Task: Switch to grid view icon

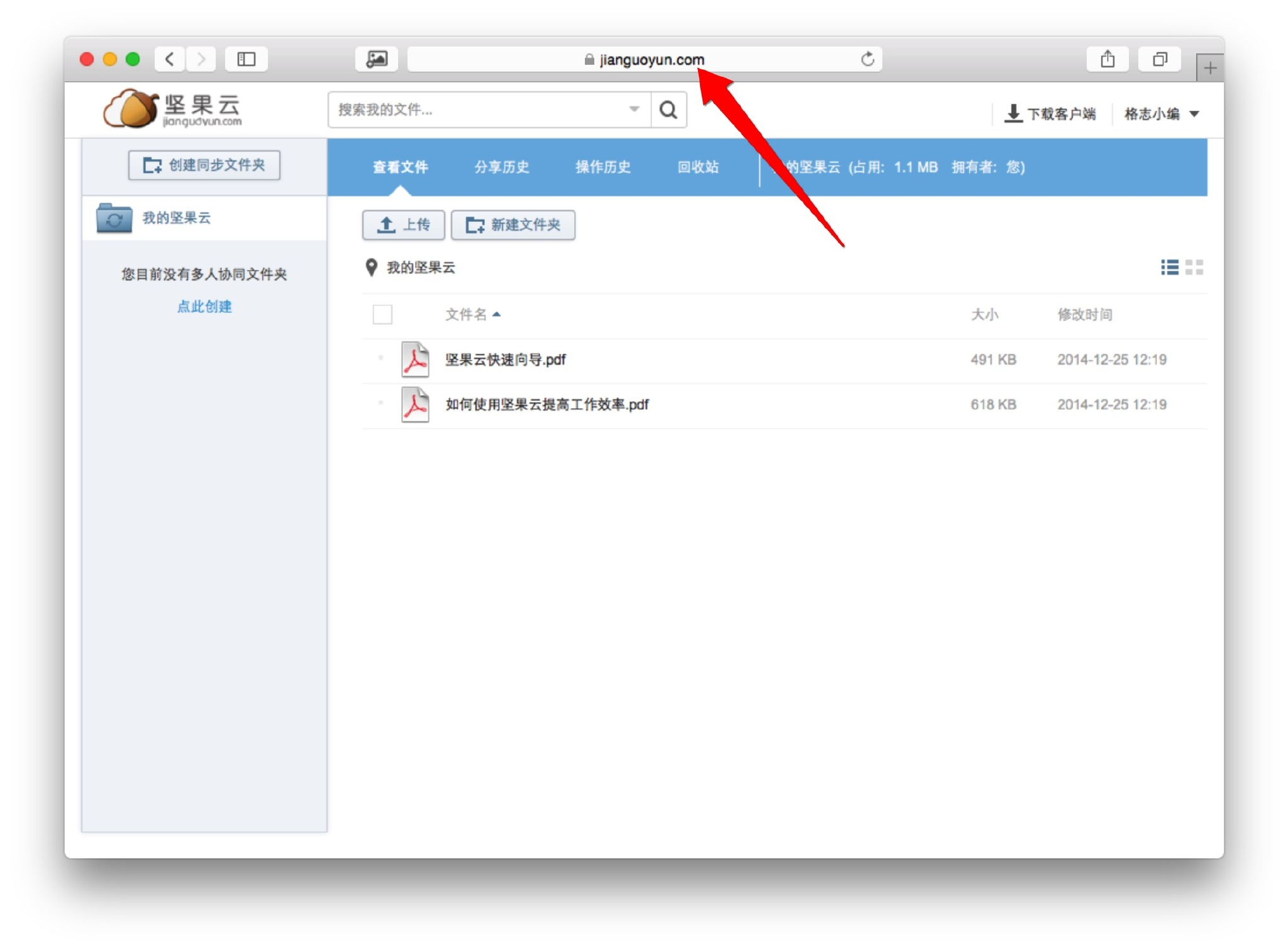Action: (1194, 267)
